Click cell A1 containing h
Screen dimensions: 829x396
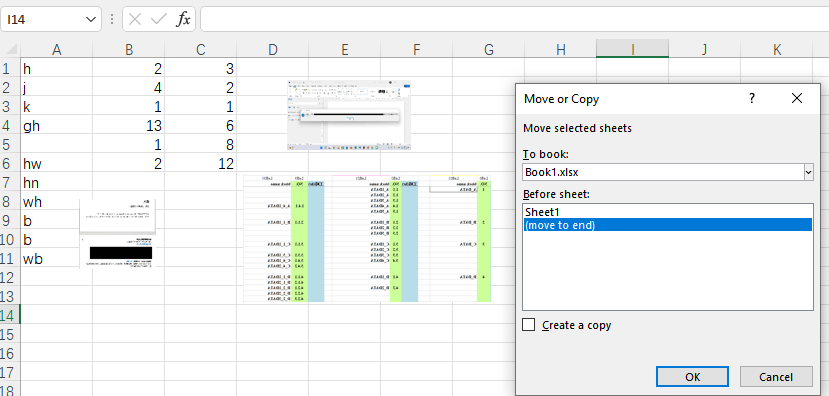click(x=57, y=69)
